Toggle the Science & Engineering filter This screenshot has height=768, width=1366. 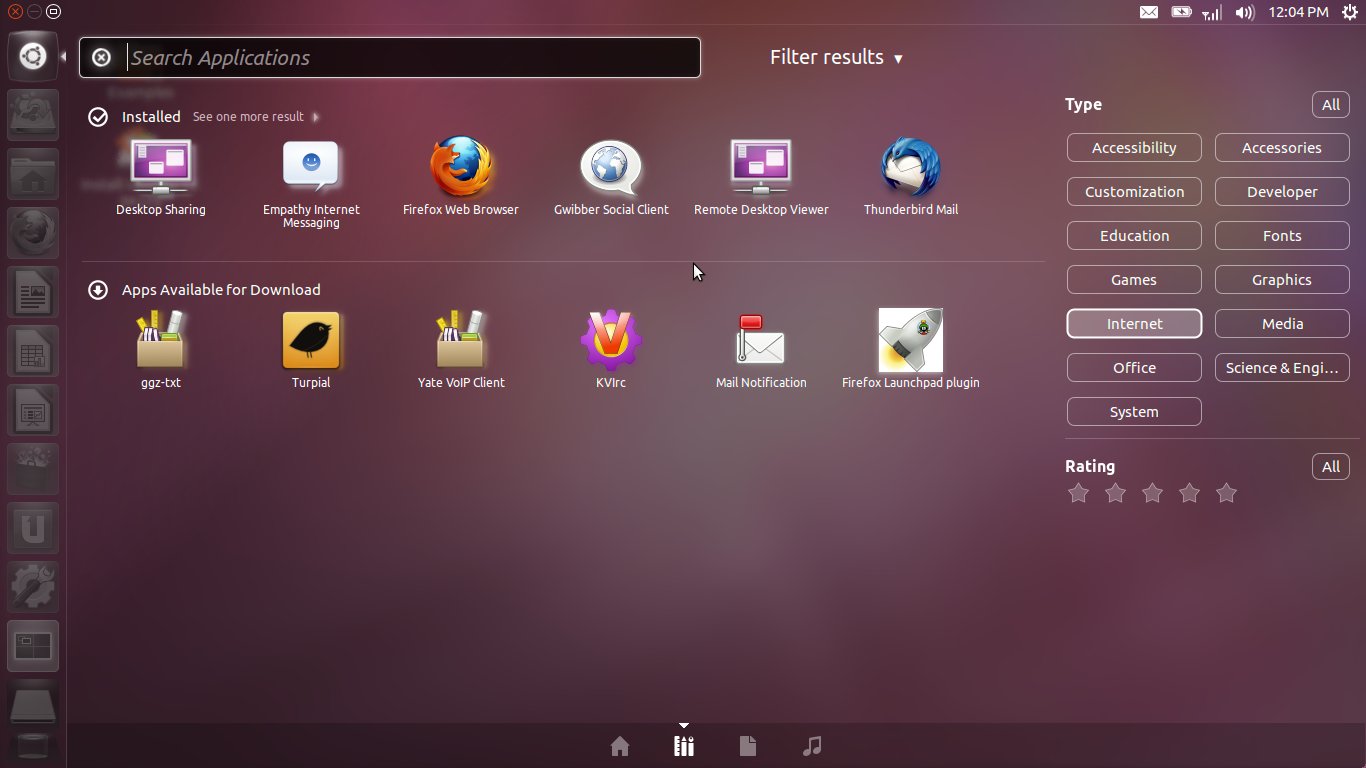tap(1282, 368)
